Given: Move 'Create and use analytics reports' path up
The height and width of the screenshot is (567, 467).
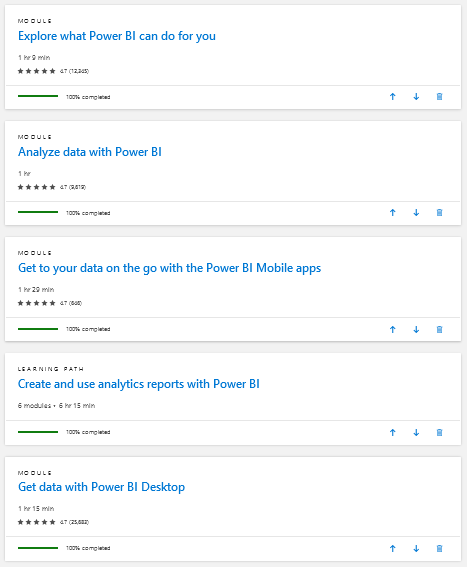Looking at the screenshot, I should click(392, 432).
